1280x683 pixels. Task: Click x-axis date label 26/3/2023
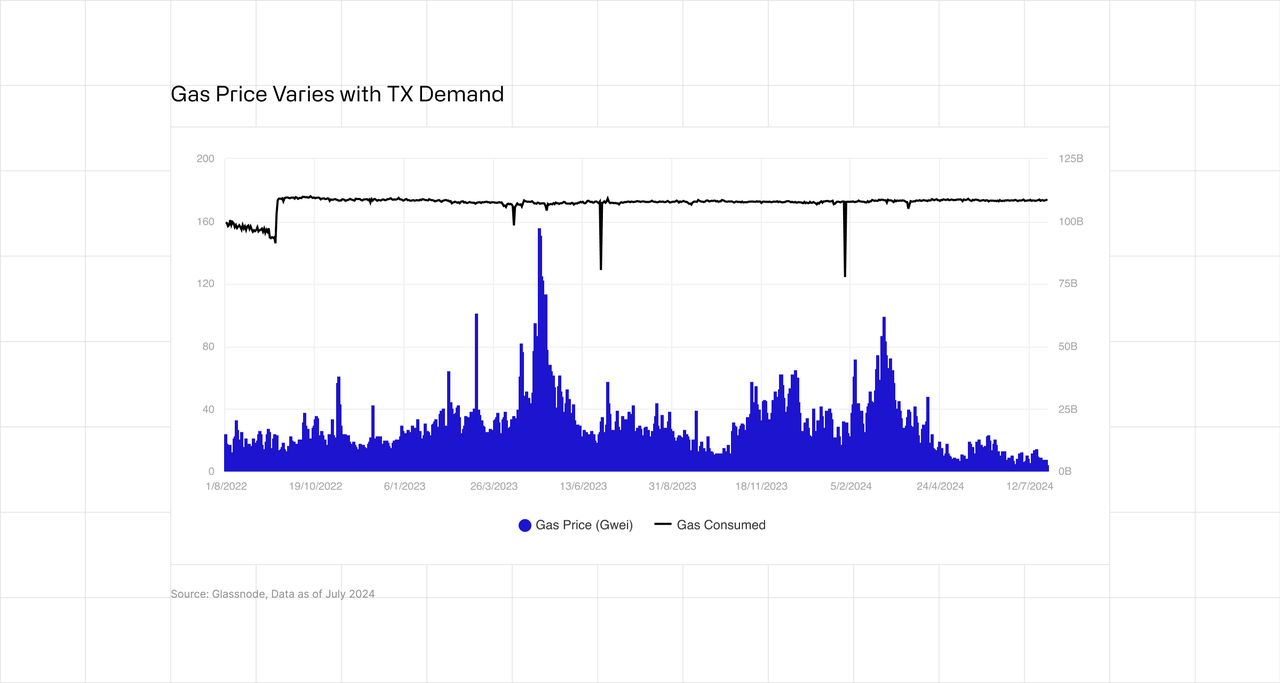pos(494,486)
